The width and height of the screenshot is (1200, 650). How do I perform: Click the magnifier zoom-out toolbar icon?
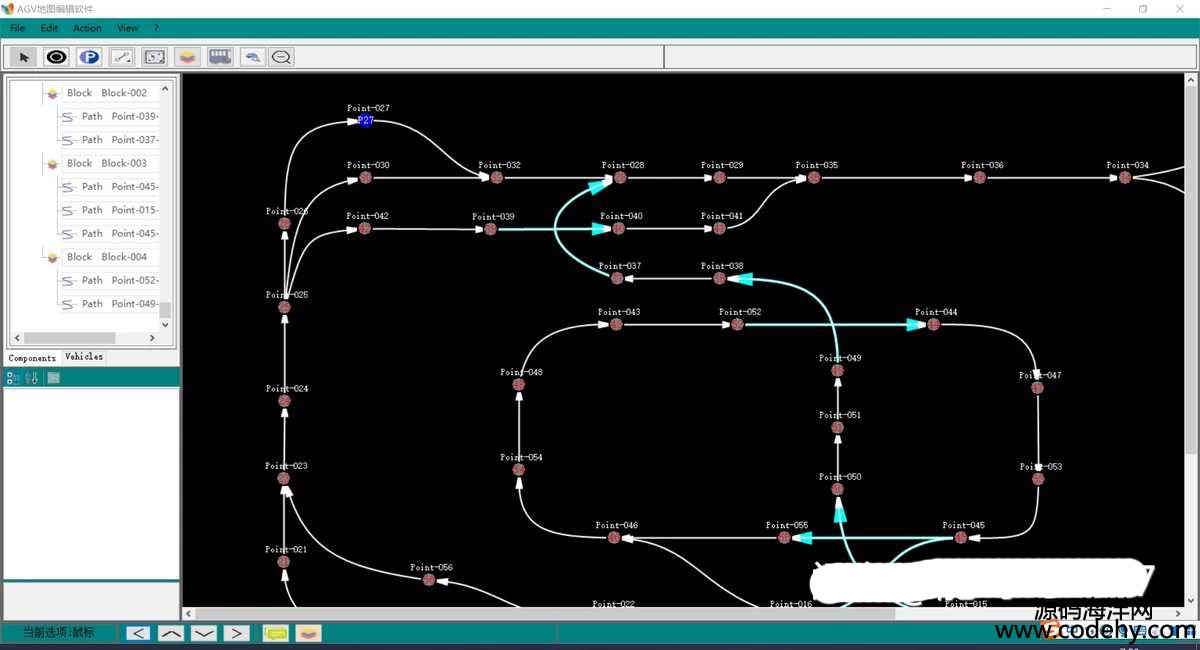282,57
